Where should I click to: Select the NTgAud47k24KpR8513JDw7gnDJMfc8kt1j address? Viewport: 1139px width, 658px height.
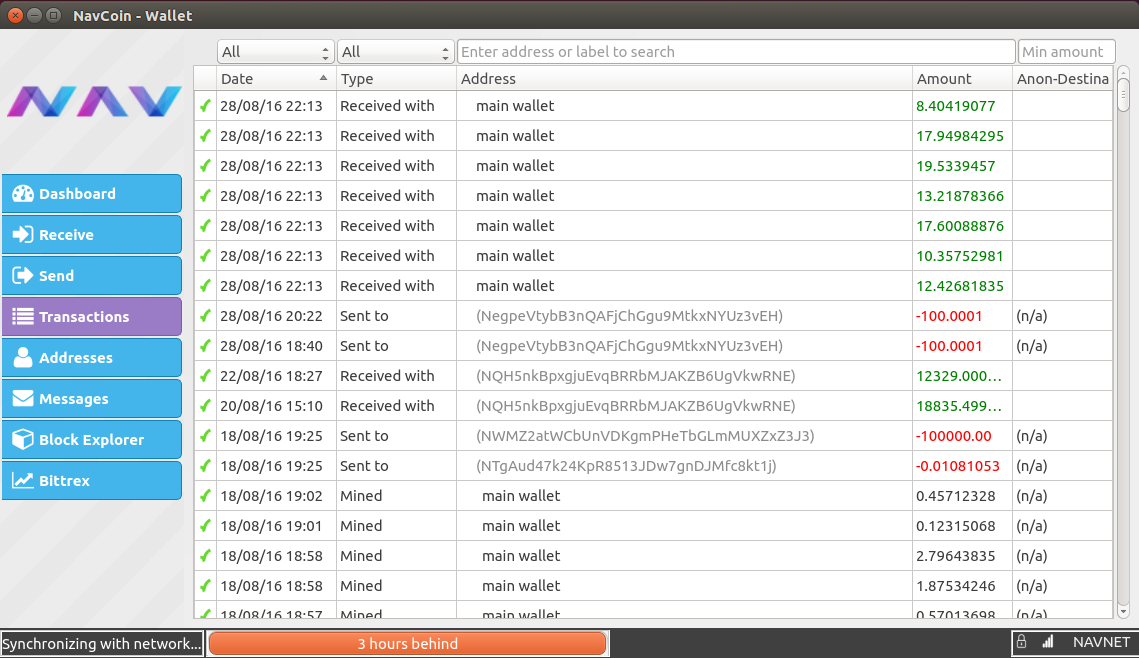tap(626, 466)
